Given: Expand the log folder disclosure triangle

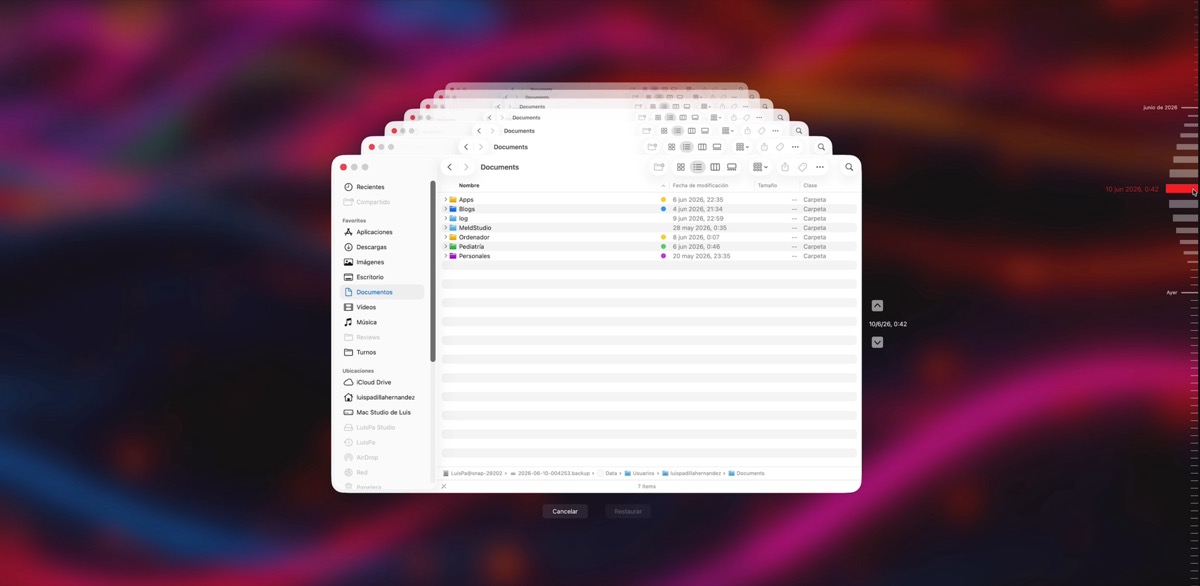Looking at the screenshot, I should [446, 218].
